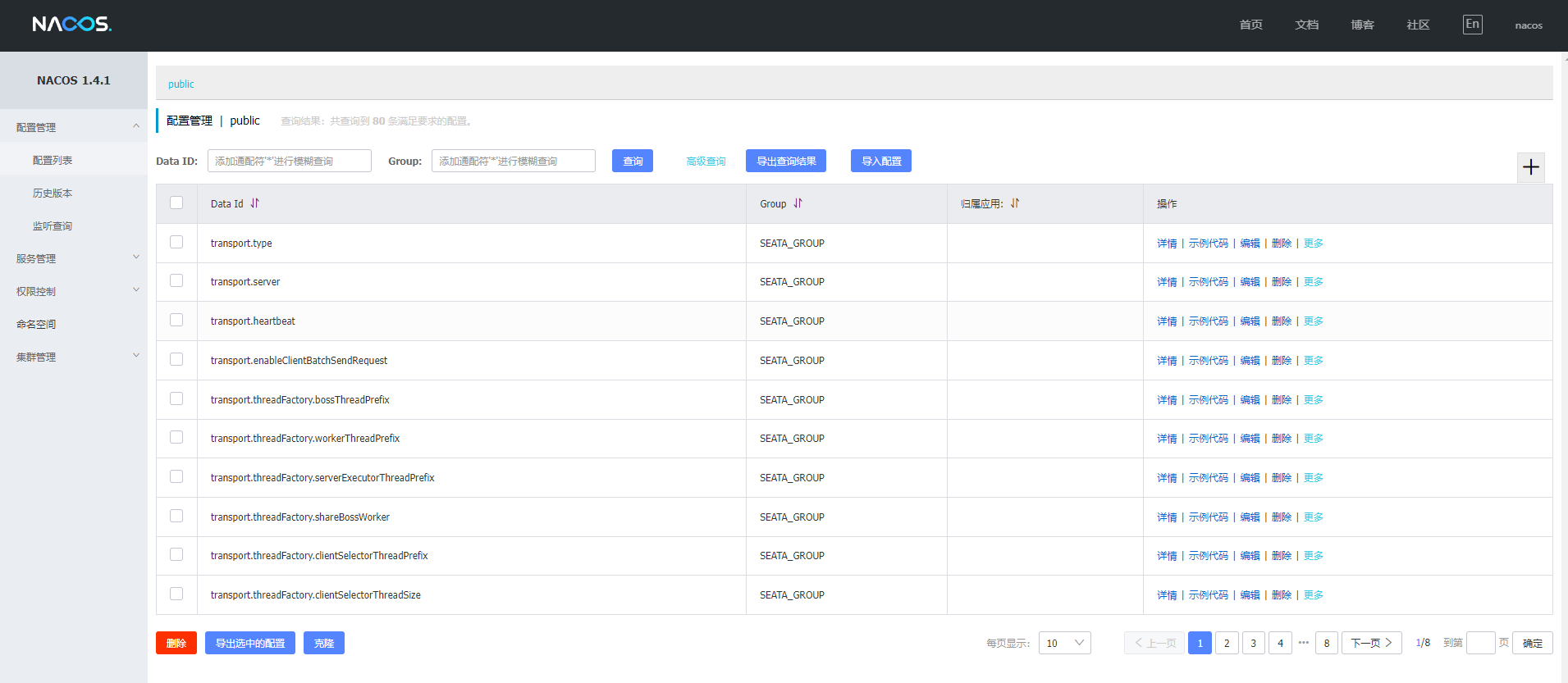The image size is (1568, 683).
Task: Sort by the 归属应用 column
Action: (x=1015, y=203)
